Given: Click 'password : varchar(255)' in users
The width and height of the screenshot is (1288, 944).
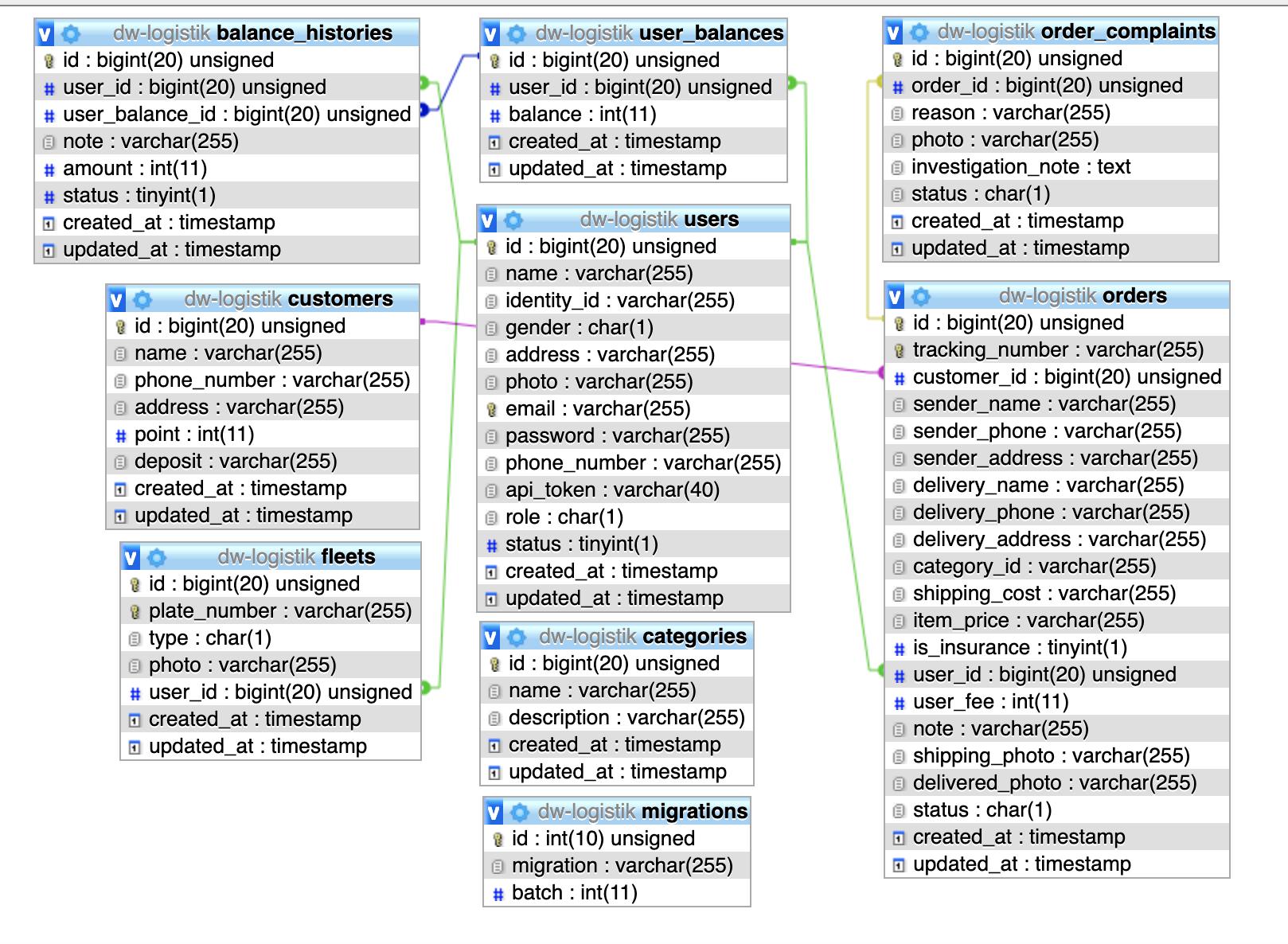Looking at the screenshot, I should coord(618,436).
